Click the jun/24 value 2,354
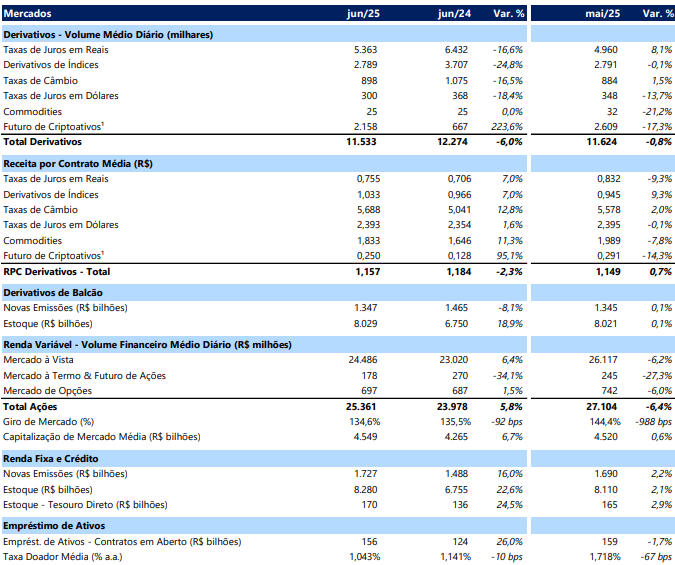The image size is (675, 565). click(x=459, y=225)
